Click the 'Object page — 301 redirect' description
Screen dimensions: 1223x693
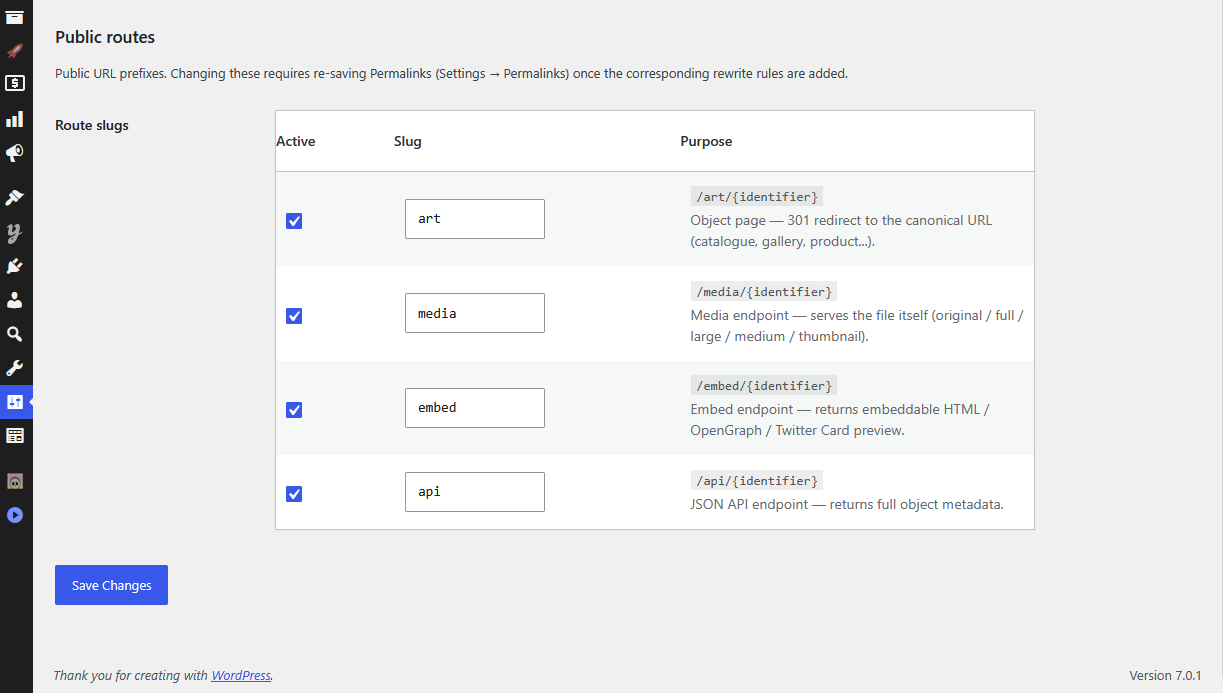click(841, 231)
